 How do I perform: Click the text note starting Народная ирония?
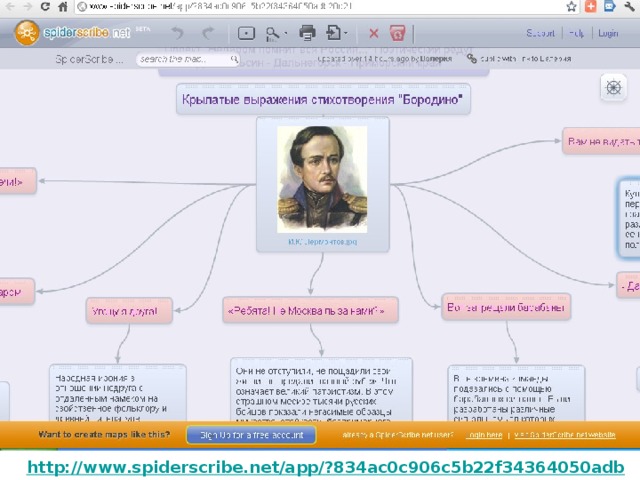coord(118,393)
